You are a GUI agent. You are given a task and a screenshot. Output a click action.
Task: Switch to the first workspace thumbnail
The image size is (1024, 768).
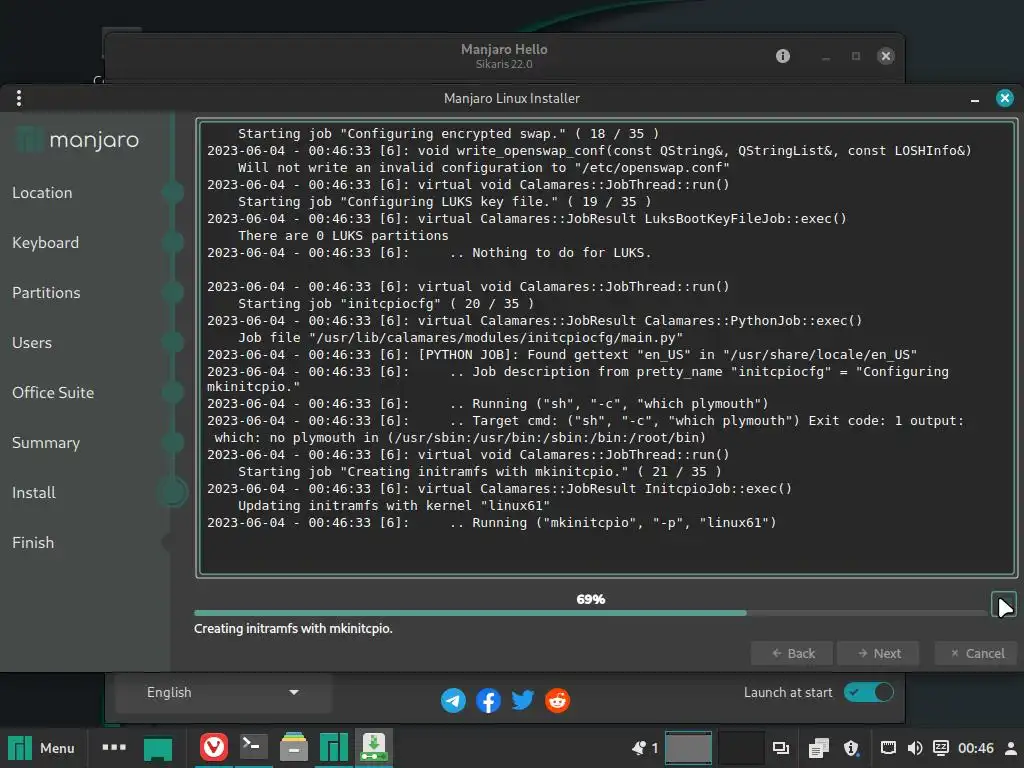pos(688,748)
